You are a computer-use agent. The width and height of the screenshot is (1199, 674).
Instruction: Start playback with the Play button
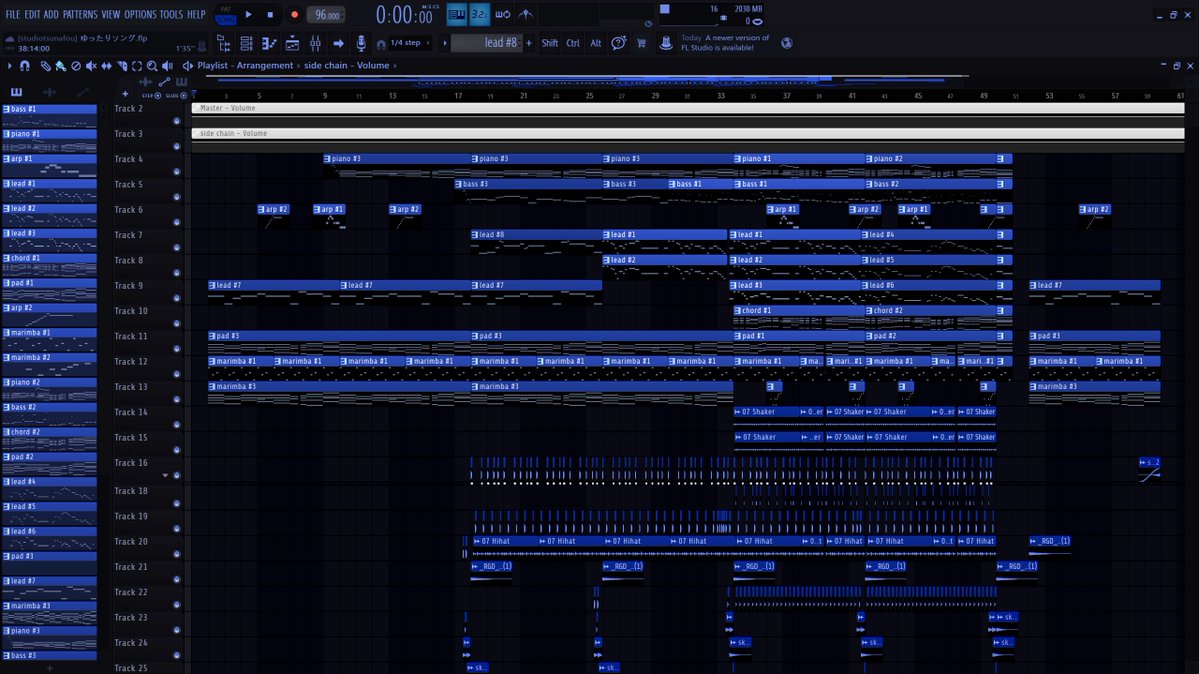coord(249,15)
